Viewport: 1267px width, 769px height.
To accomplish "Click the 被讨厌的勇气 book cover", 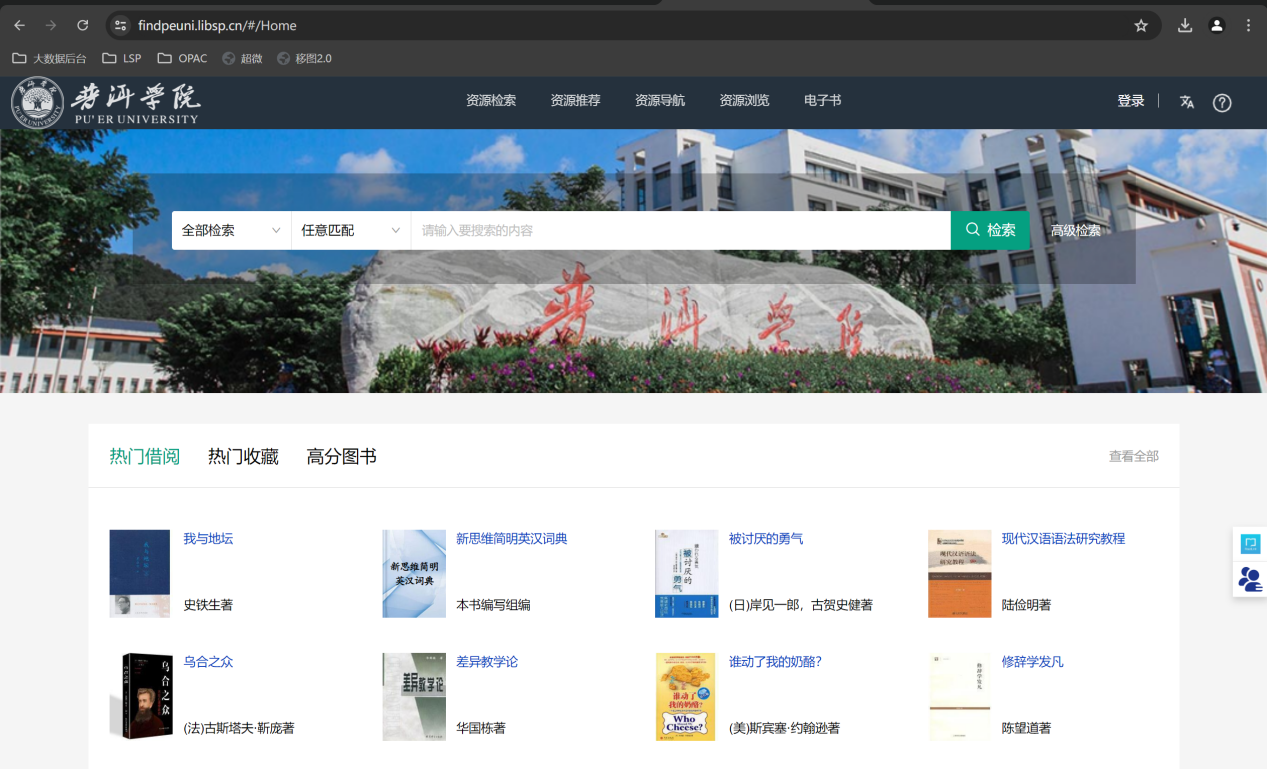I will [686, 574].
